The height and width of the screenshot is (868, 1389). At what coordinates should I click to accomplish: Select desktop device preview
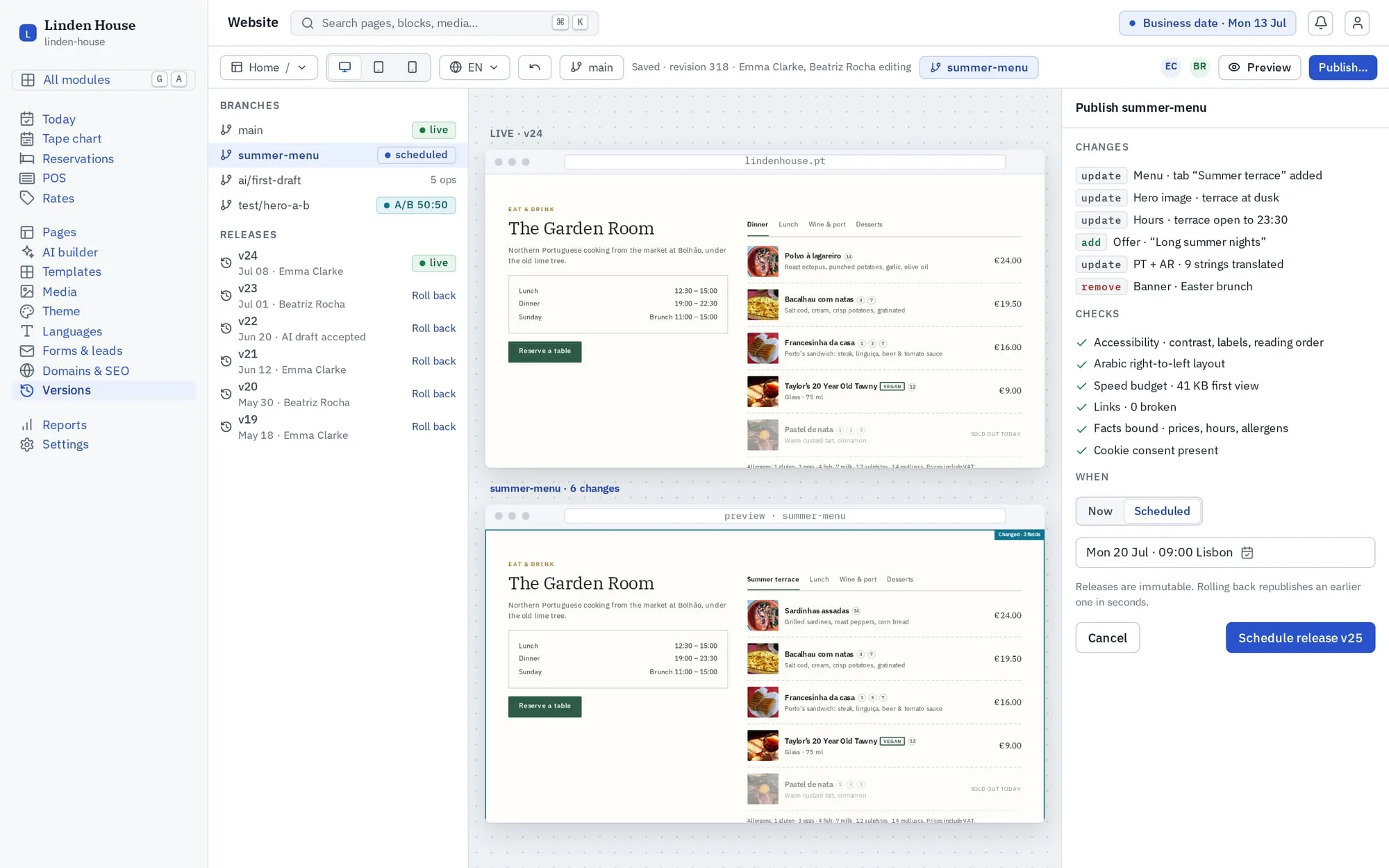[x=344, y=67]
